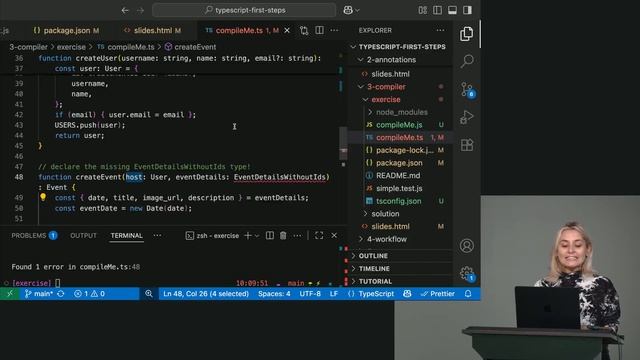This screenshot has width=640, height=360.
Task: Click the typescript-first-steps command center search
Action: tap(244, 10)
